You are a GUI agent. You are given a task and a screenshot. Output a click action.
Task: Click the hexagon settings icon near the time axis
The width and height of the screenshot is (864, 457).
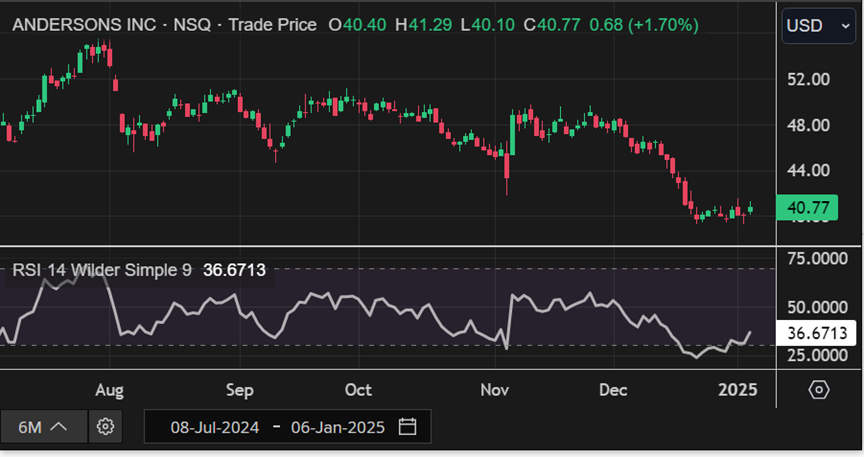tap(819, 390)
